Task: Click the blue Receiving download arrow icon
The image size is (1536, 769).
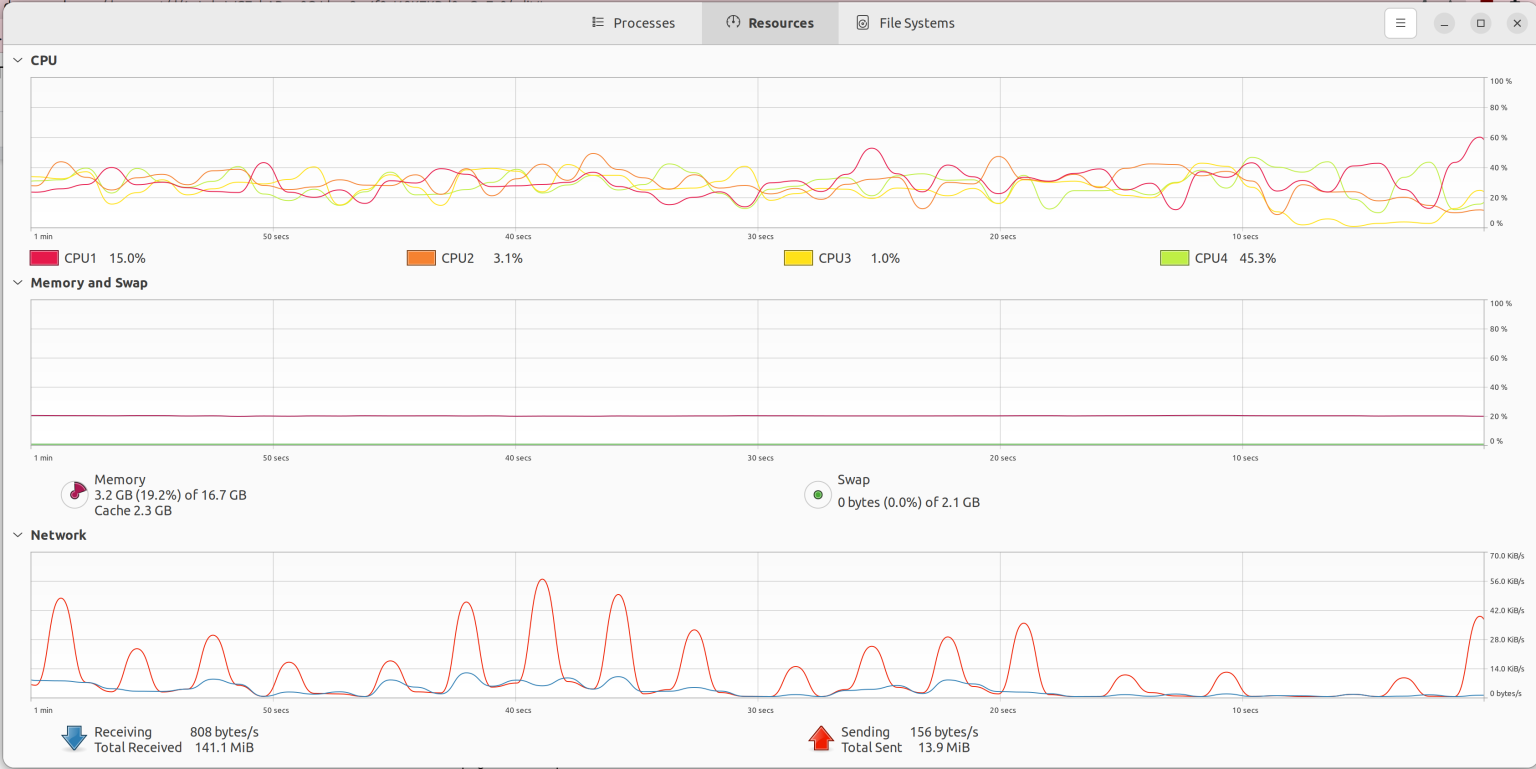Action: [x=73, y=737]
